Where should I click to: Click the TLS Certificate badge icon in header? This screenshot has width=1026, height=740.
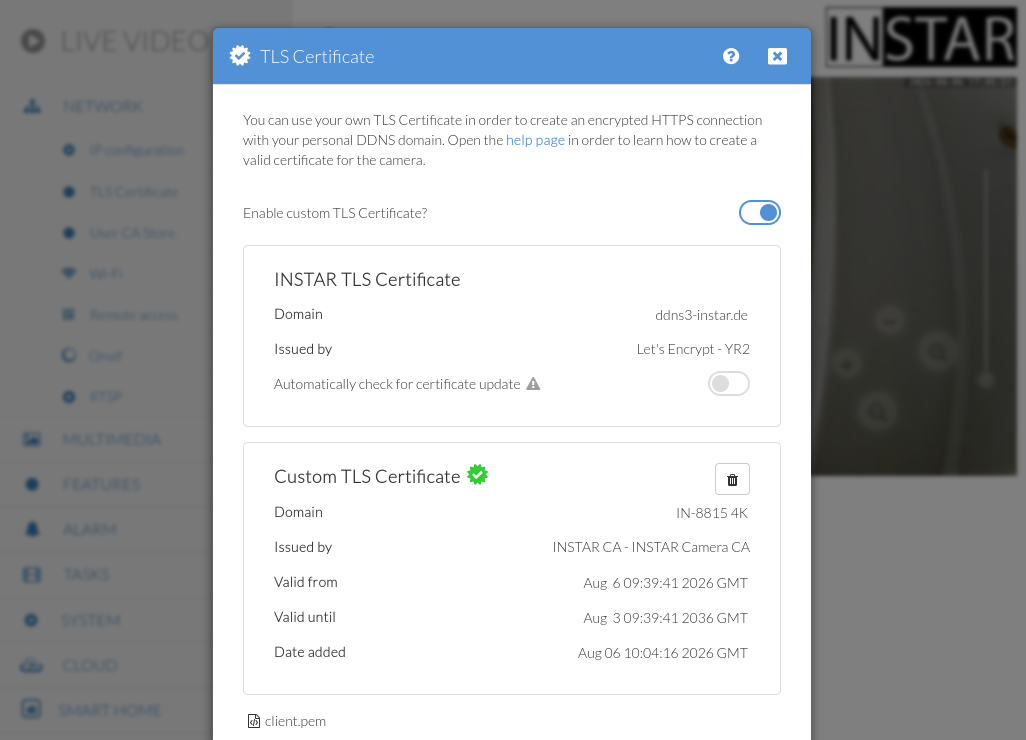pos(240,56)
